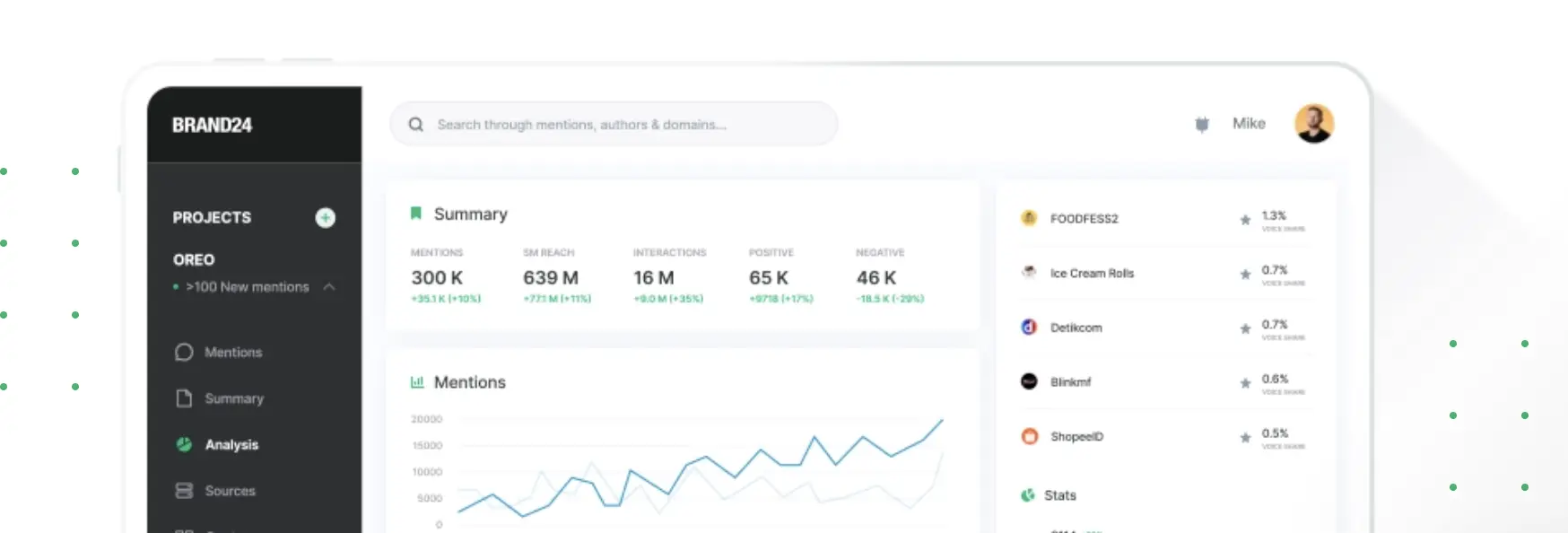
Task: Add a new project with plus icon
Action: point(326,217)
